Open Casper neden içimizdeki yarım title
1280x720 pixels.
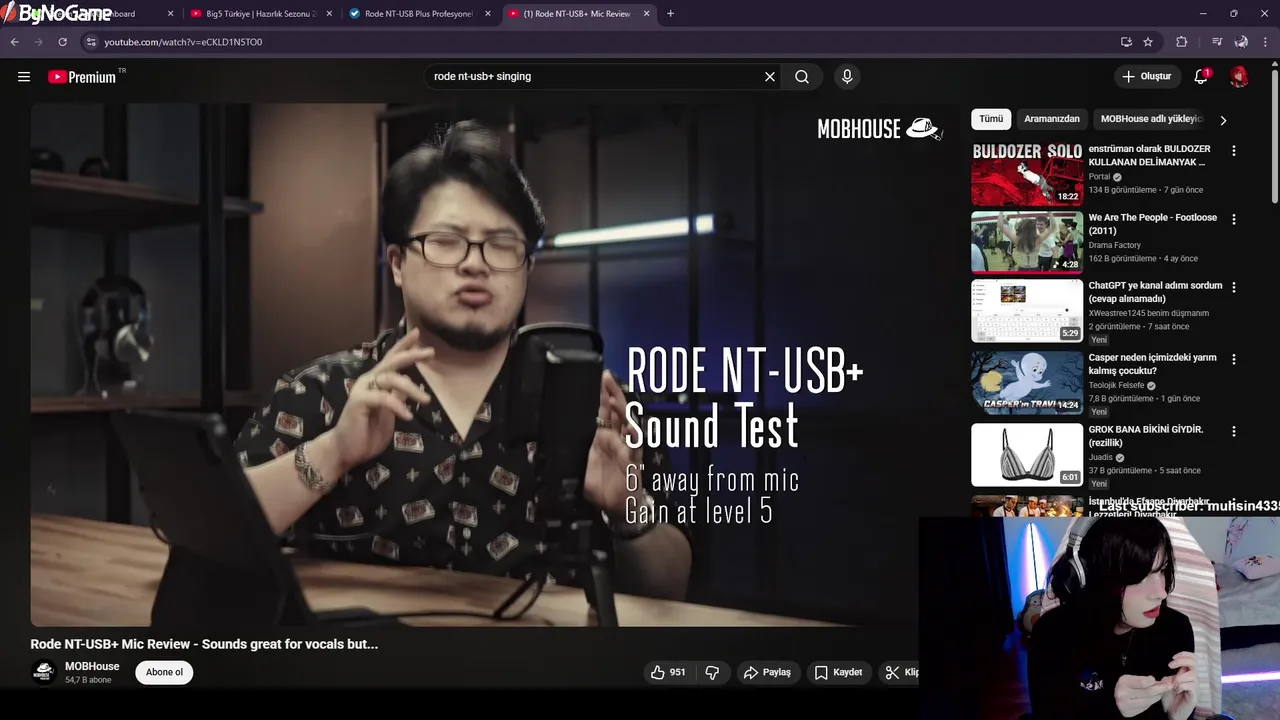click(1152, 364)
